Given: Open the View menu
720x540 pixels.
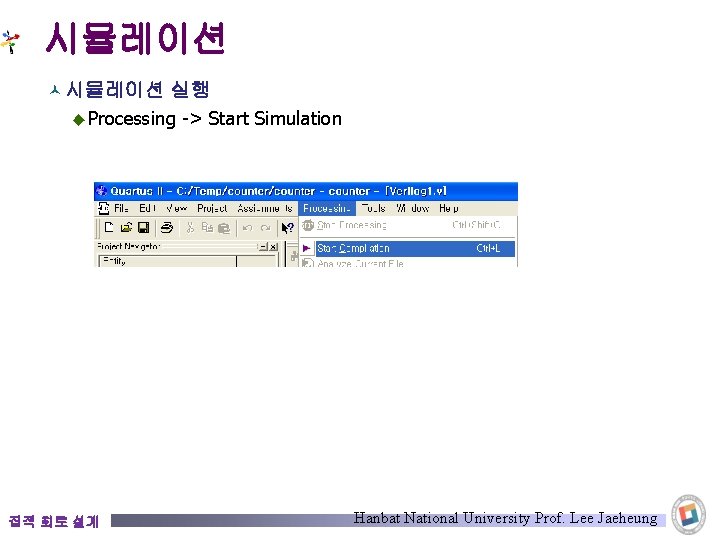Looking at the screenshot, I should tap(177, 208).
